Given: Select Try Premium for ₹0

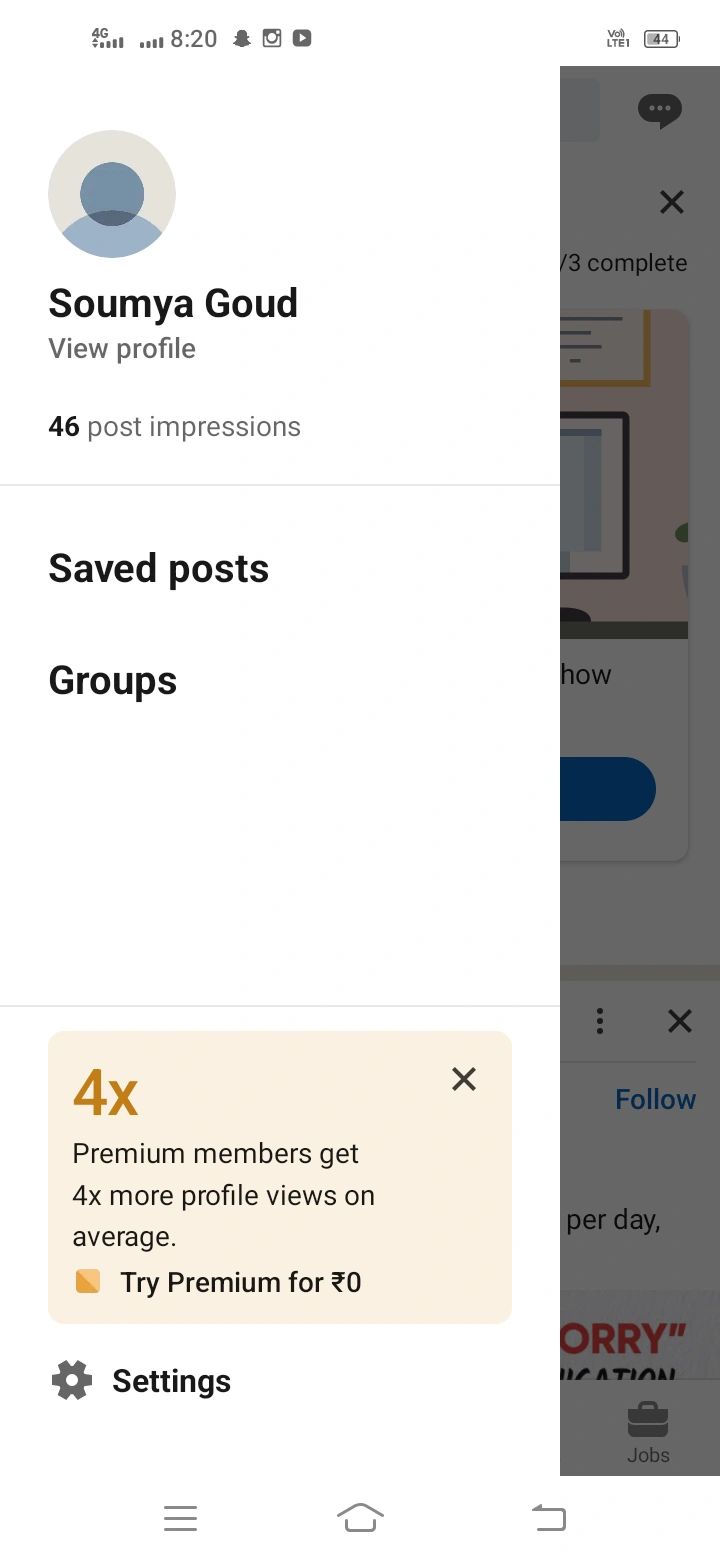Looking at the screenshot, I should (240, 1282).
